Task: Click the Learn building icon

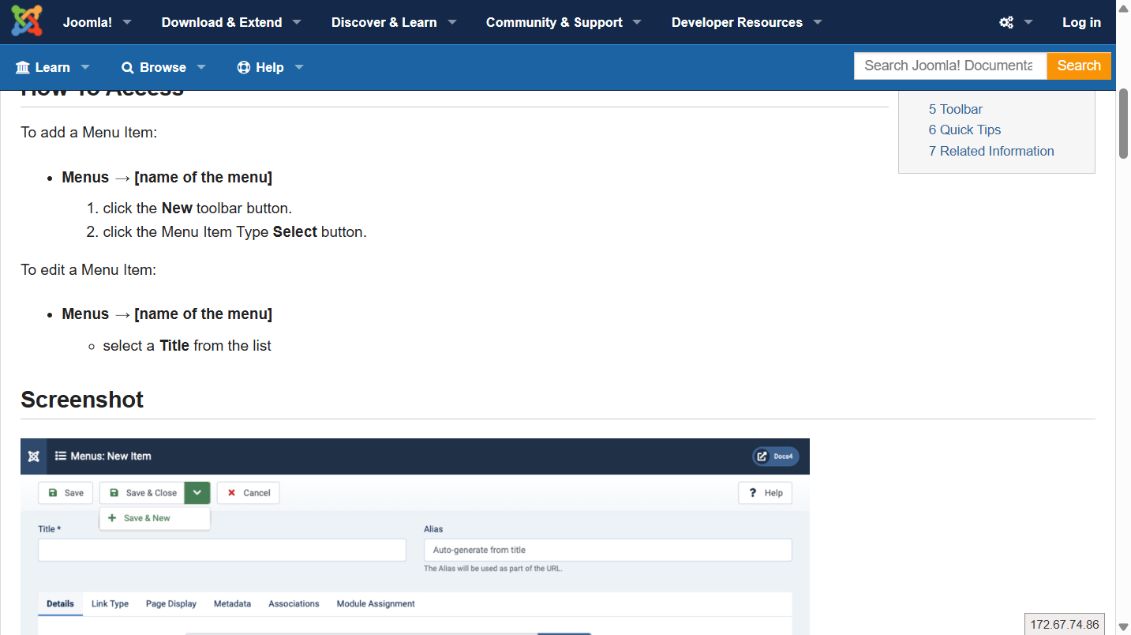Action: 22,67
